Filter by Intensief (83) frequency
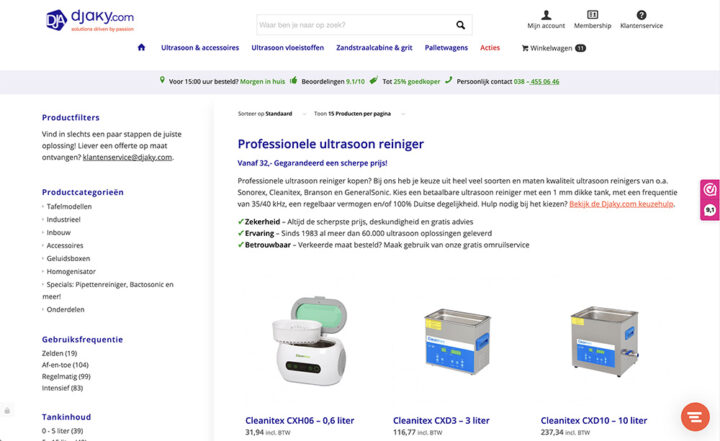The image size is (720, 441). (62, 388)
